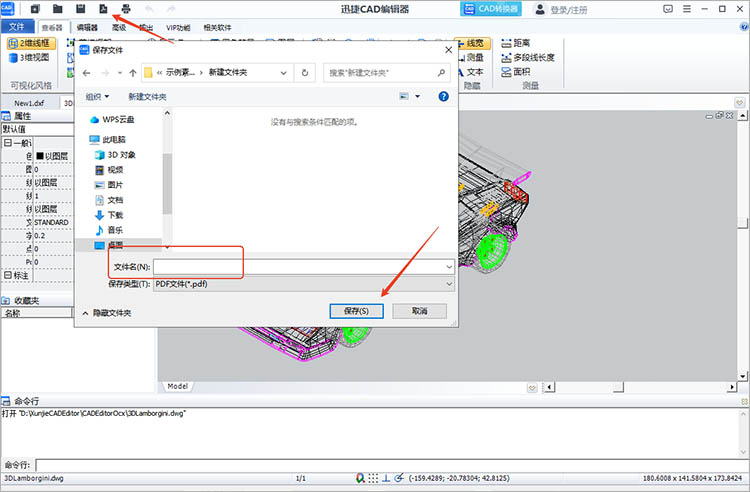Open recent locations dropdown in save dialog
The image size is (750, 492).
tap(120, 73)
